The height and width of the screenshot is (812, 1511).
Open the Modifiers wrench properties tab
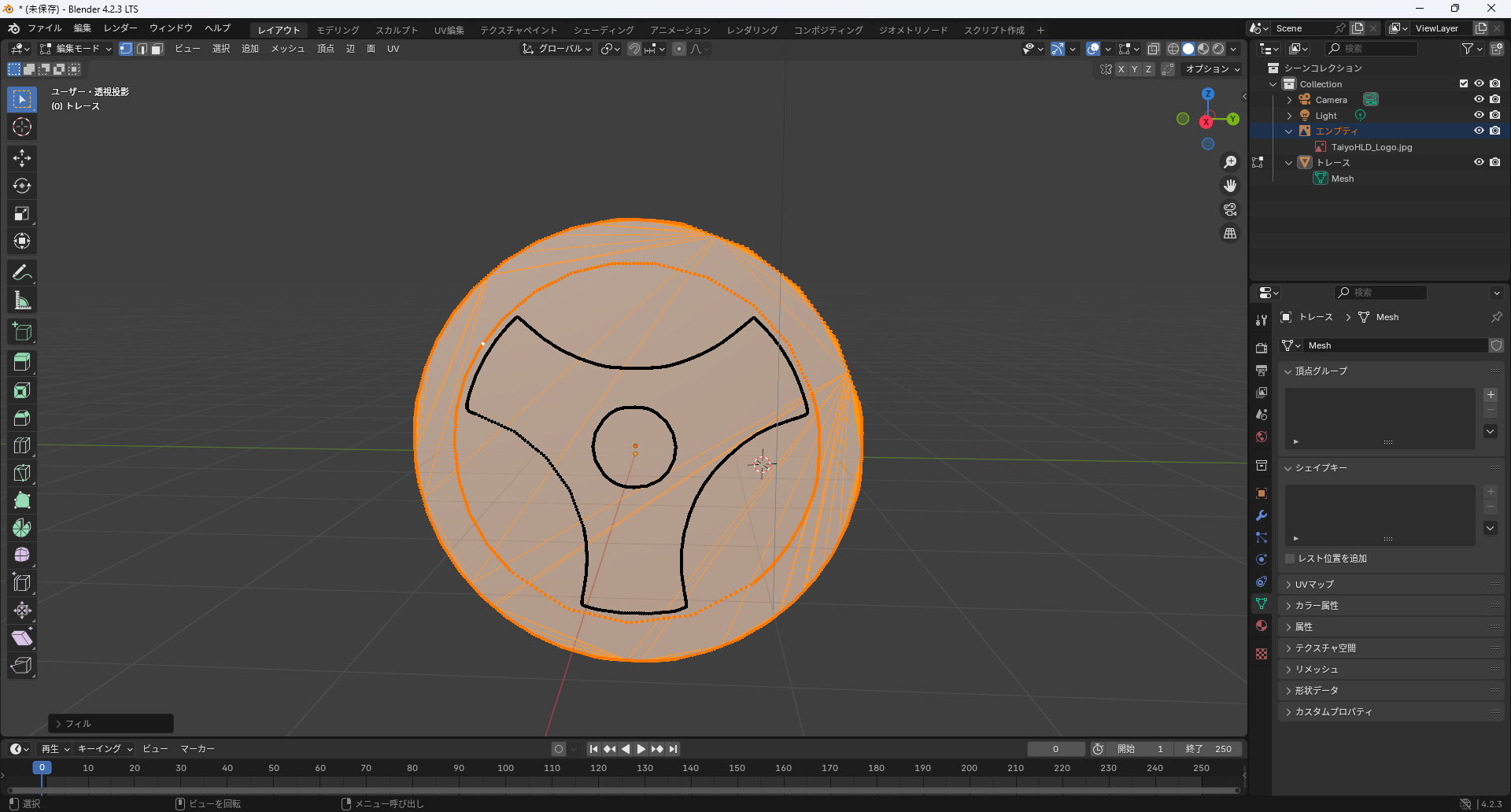[1262, 515]
